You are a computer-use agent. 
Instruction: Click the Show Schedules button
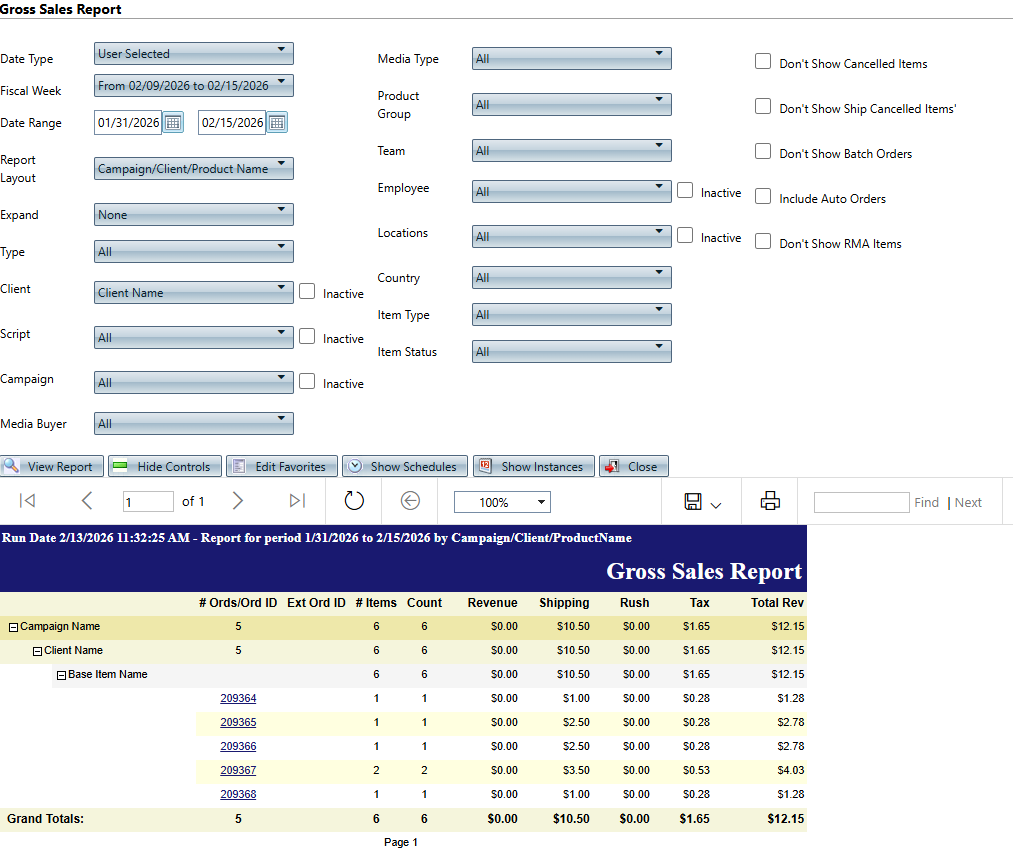[405, 466]
